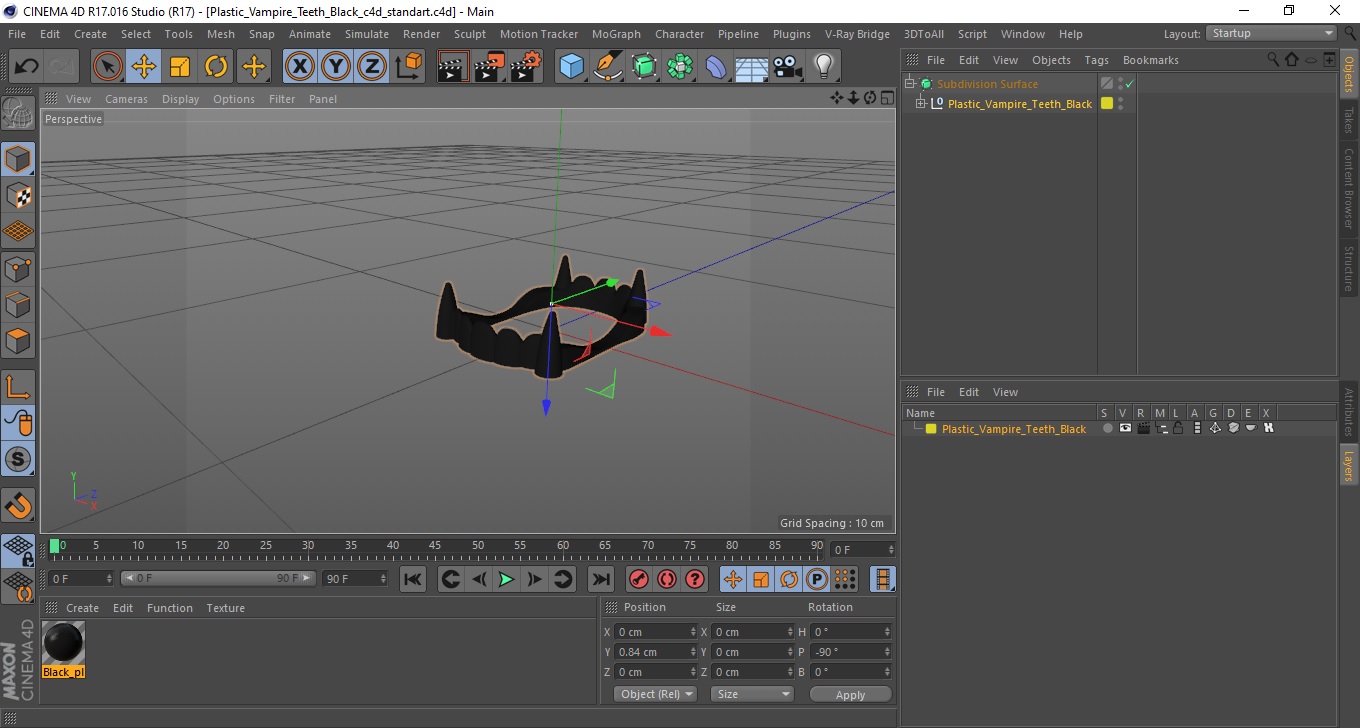
Task: Add a Camera object
Action: pyautogui.click(x=787, y=67)
